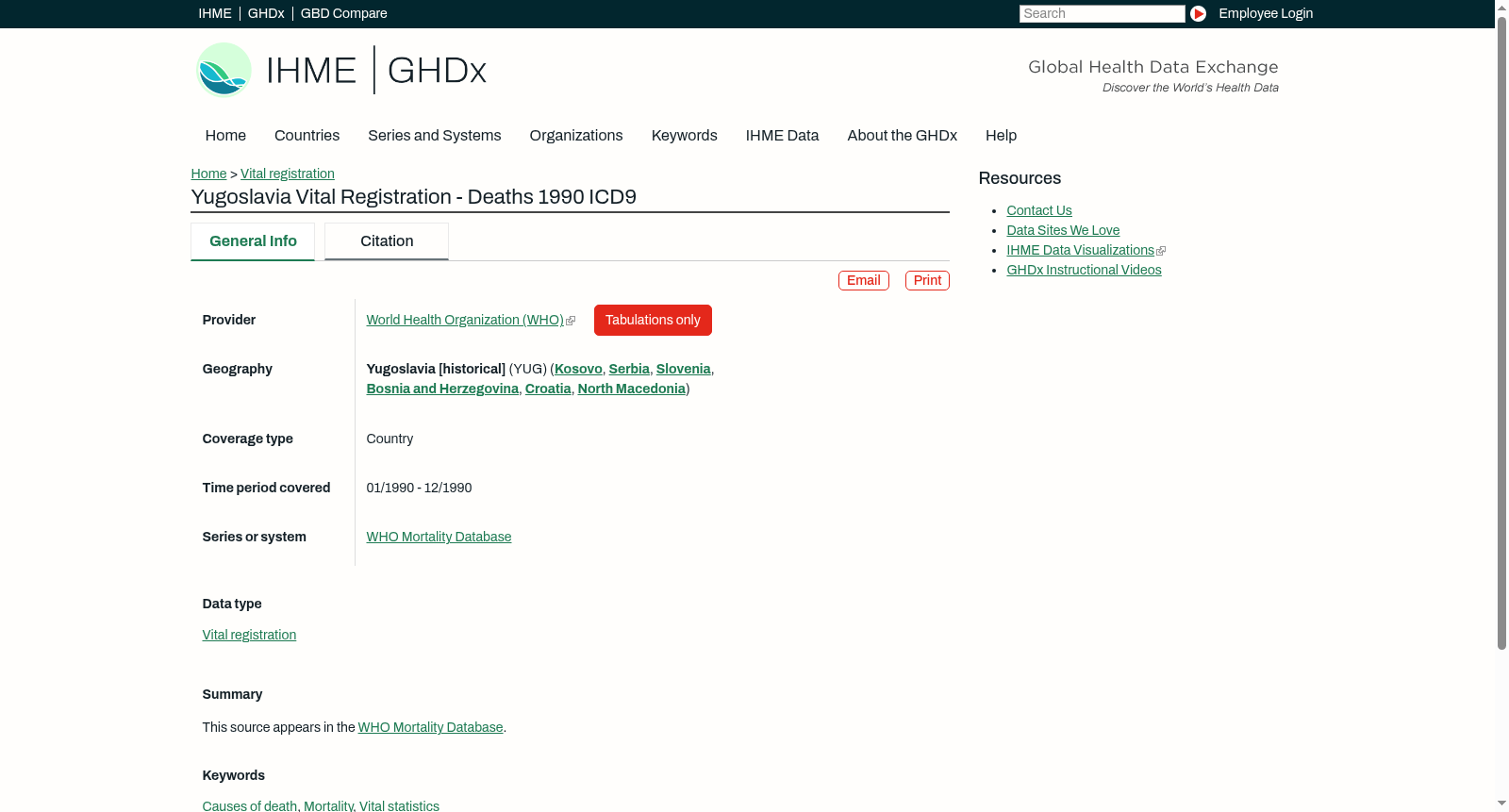
Task: Go to Home menu item
Action: [x=225, y=136]
